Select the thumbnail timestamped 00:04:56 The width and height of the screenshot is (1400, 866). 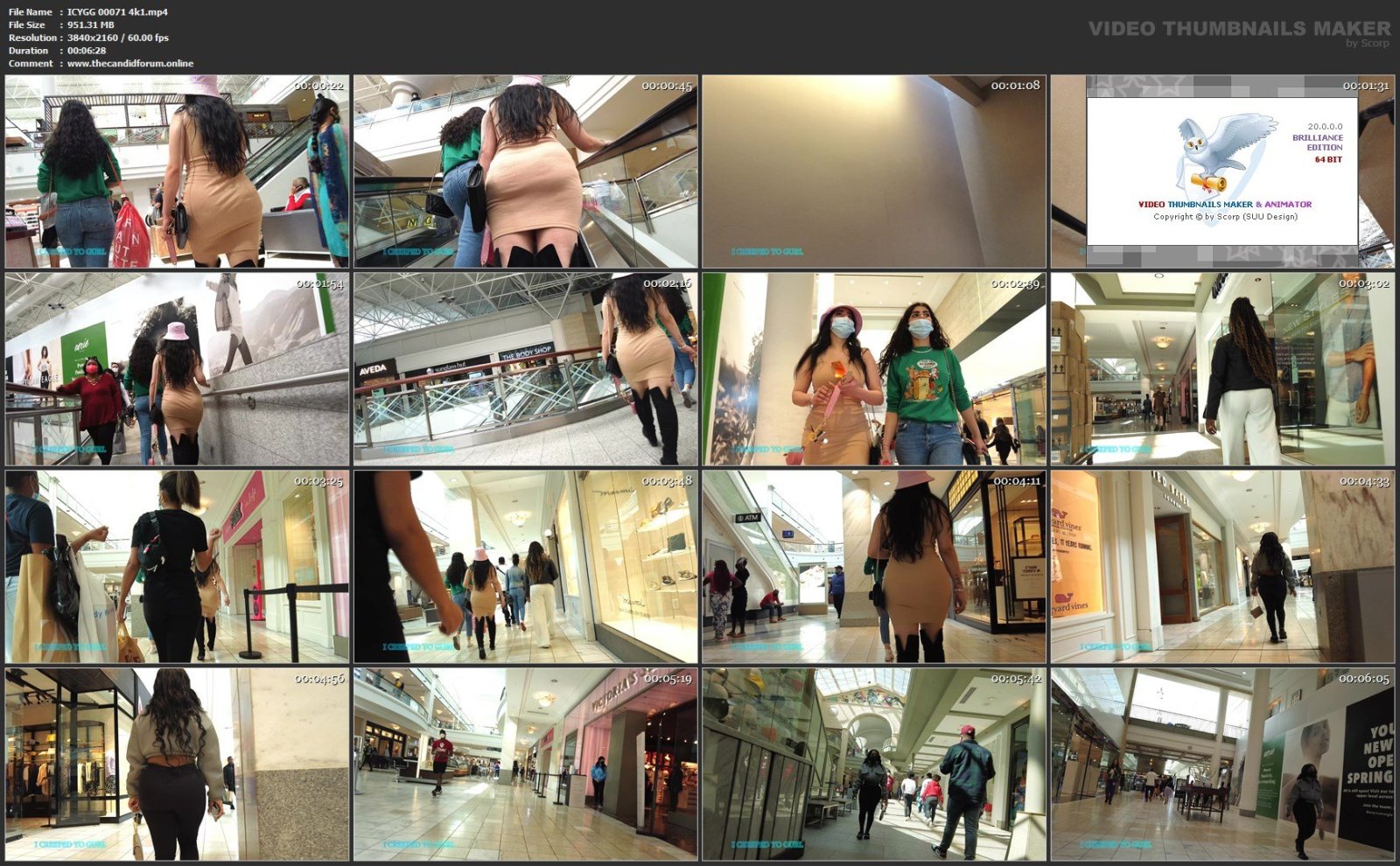[x=177, y=765]
